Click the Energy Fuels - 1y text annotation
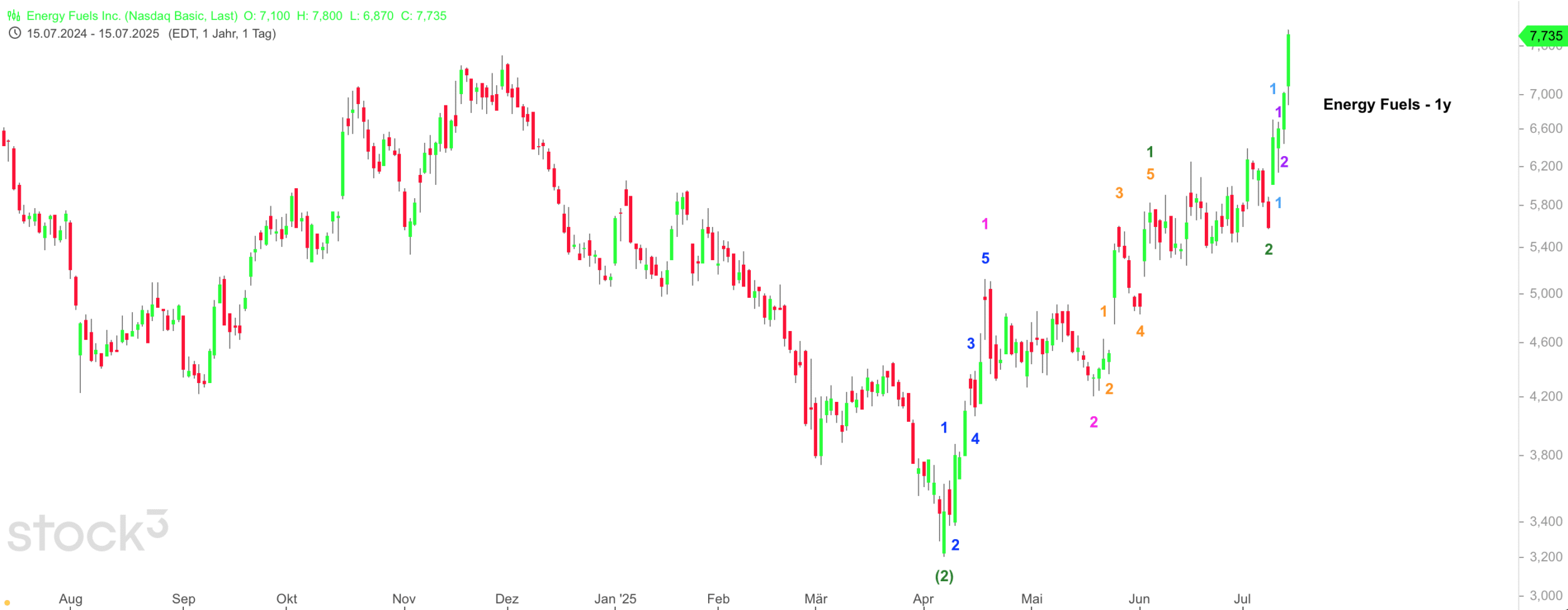This screenshot has height=610, width=1568. coord(1387,104)
